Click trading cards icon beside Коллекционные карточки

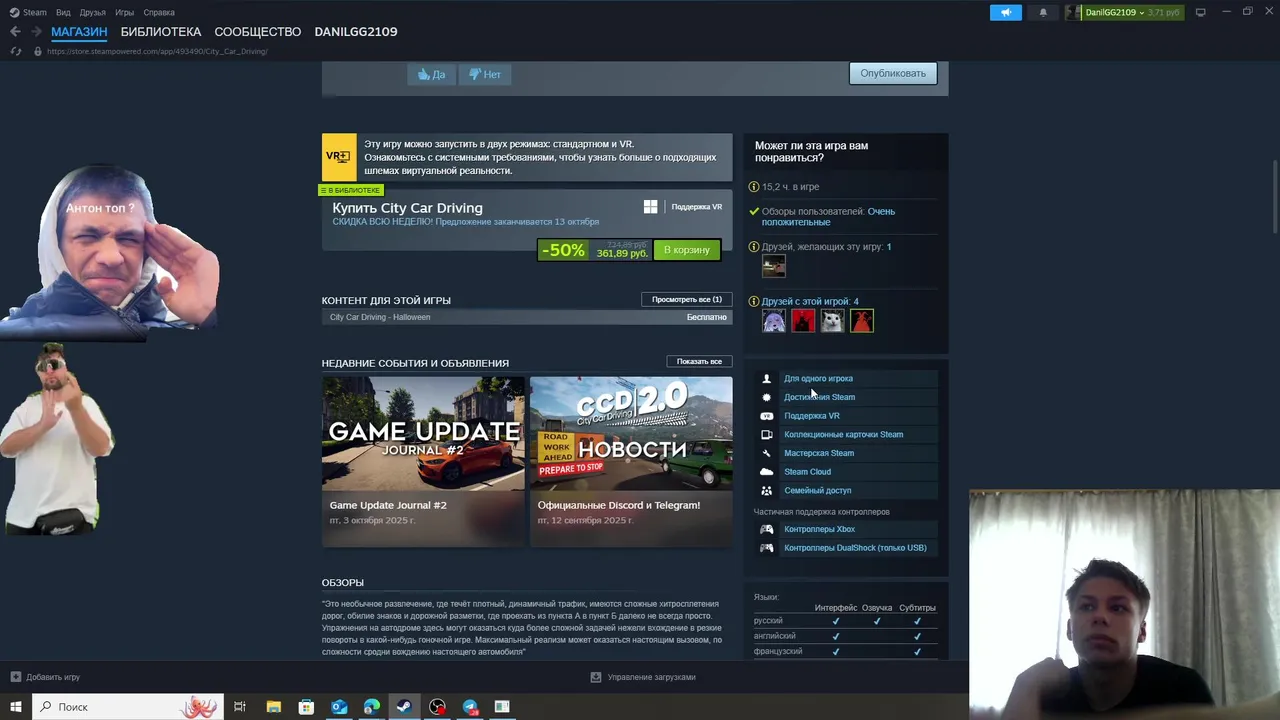[x=767, y=434]
